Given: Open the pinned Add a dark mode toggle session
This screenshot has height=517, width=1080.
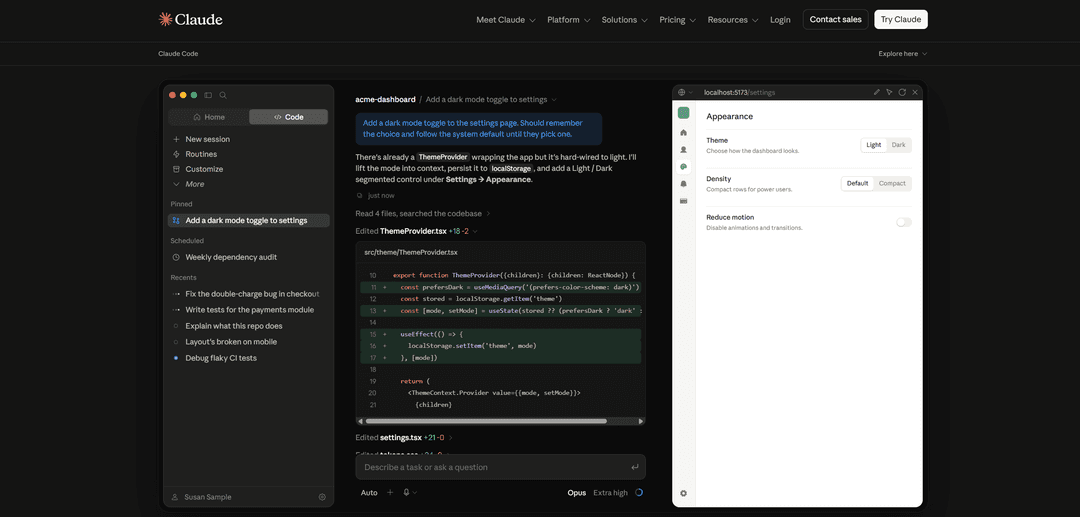Looking at the screenshot, I should (x=249, y=220).
